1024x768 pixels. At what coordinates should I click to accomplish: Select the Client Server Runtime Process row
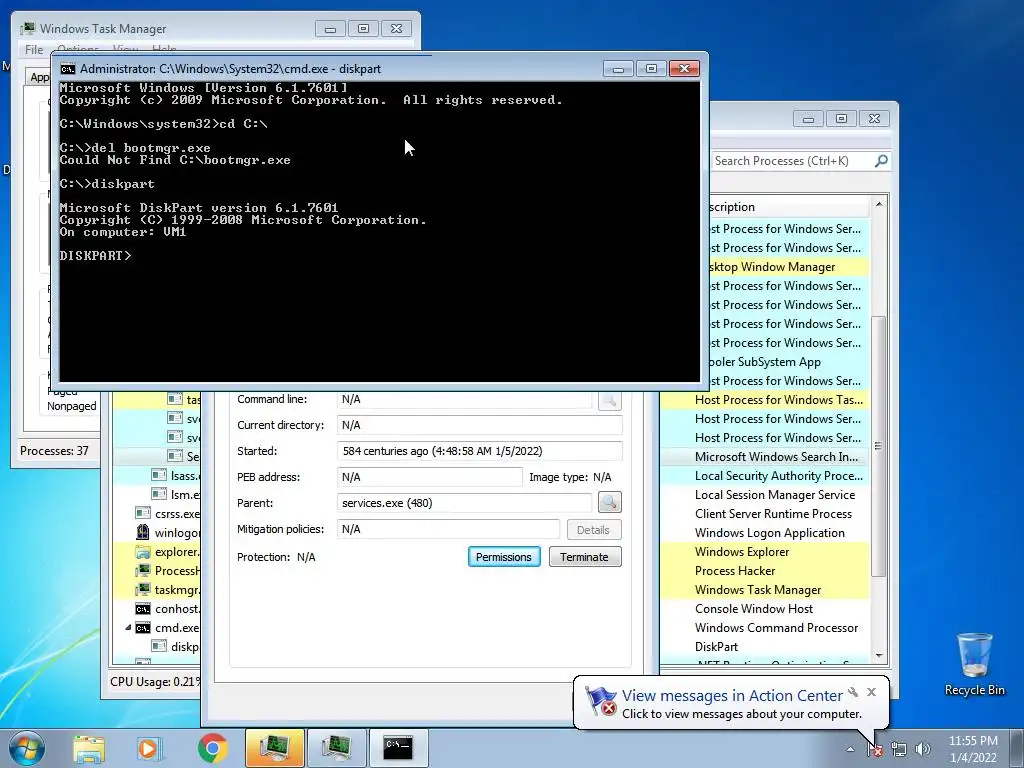click(765, 513)
